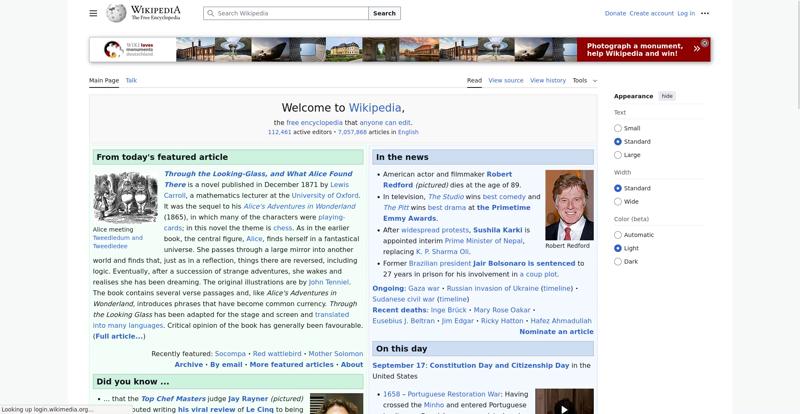The width and height of the screenshot is (800, 414).
Task: Select Small text size
Action: point(618,128)
